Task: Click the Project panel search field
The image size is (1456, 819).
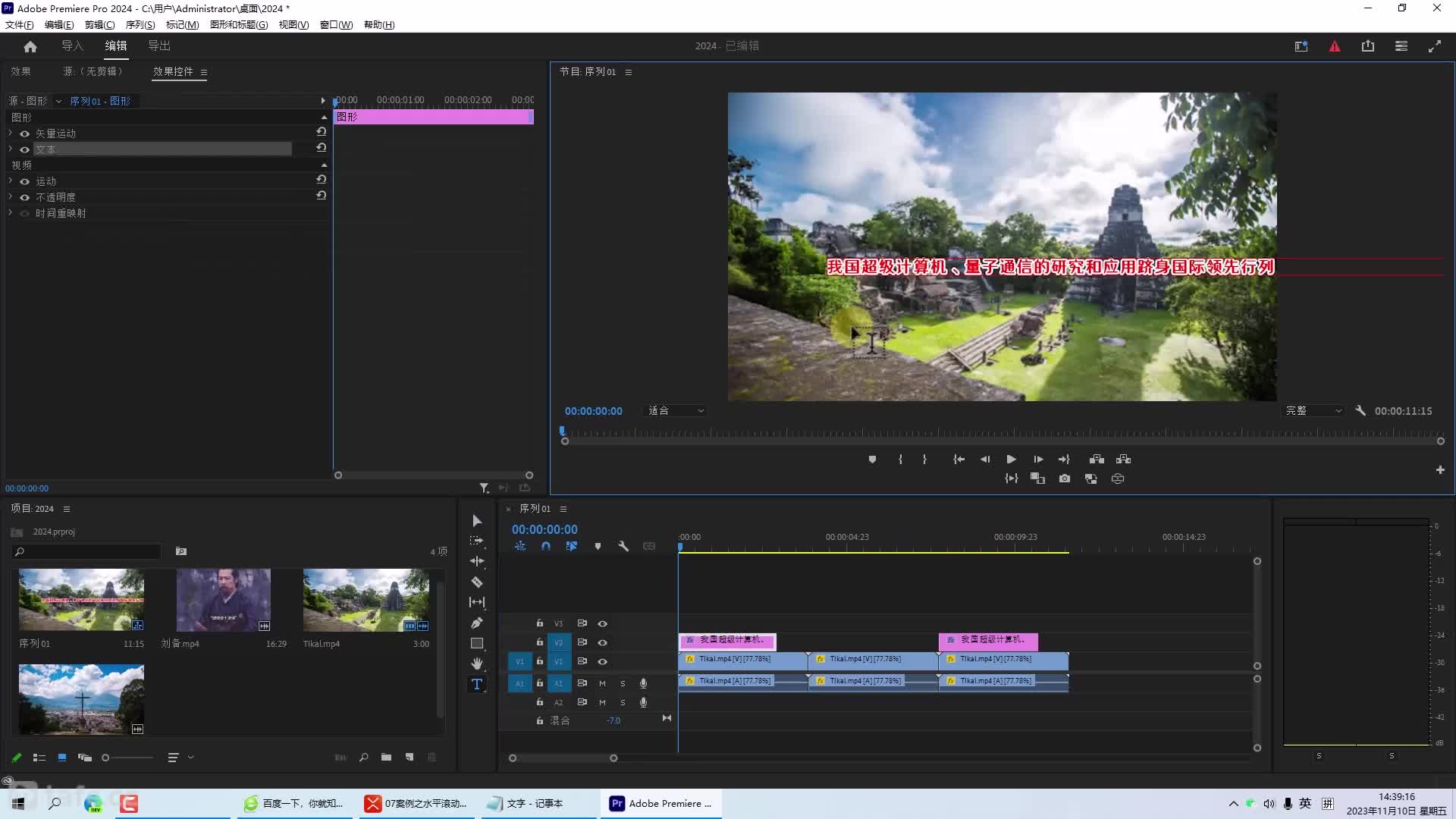Action: [x=88, y=551]
